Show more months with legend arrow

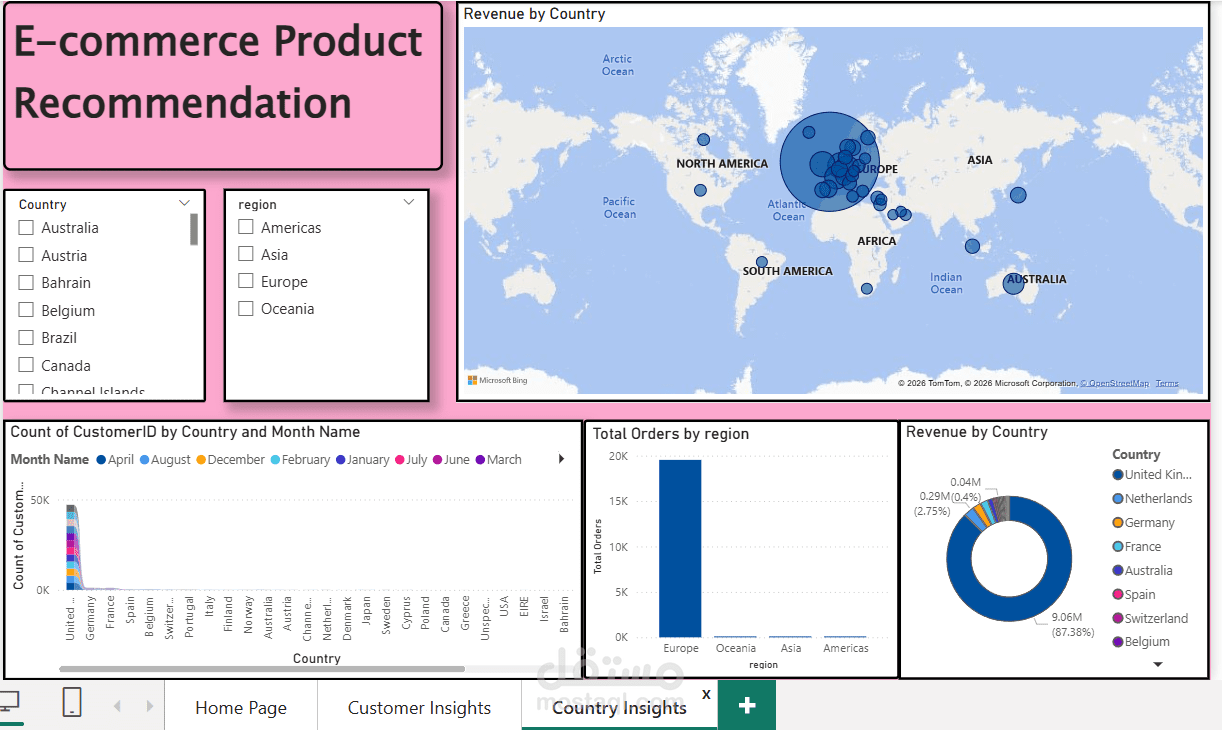[561, 459]
